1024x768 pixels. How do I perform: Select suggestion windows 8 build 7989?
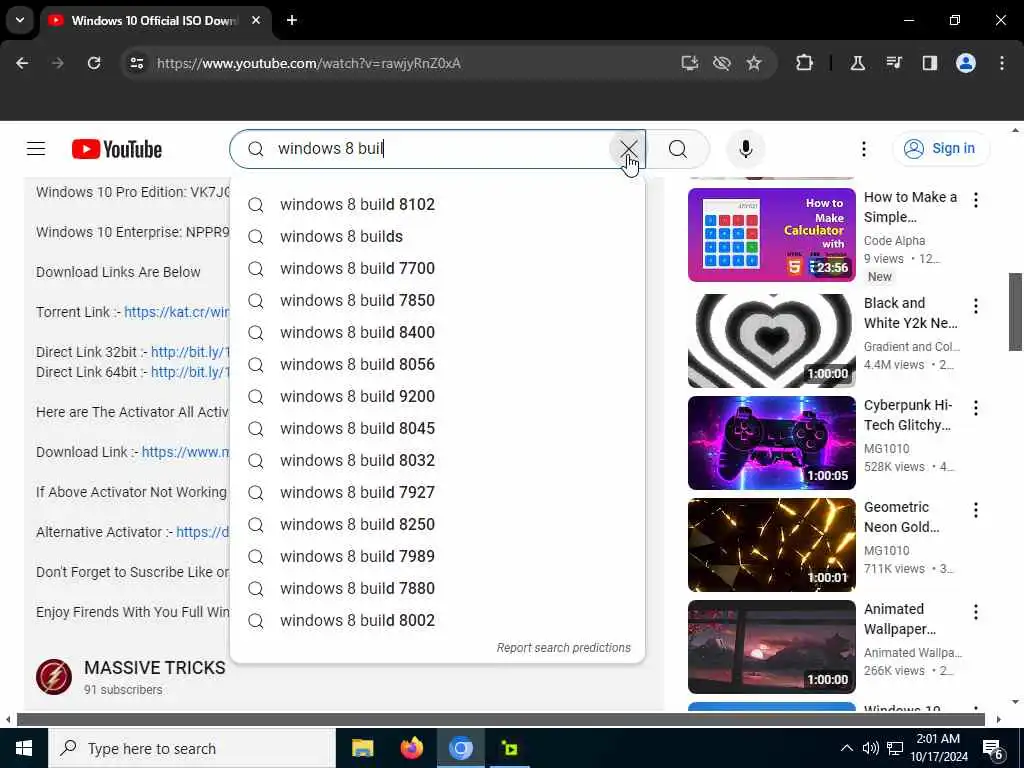[438, 556]
